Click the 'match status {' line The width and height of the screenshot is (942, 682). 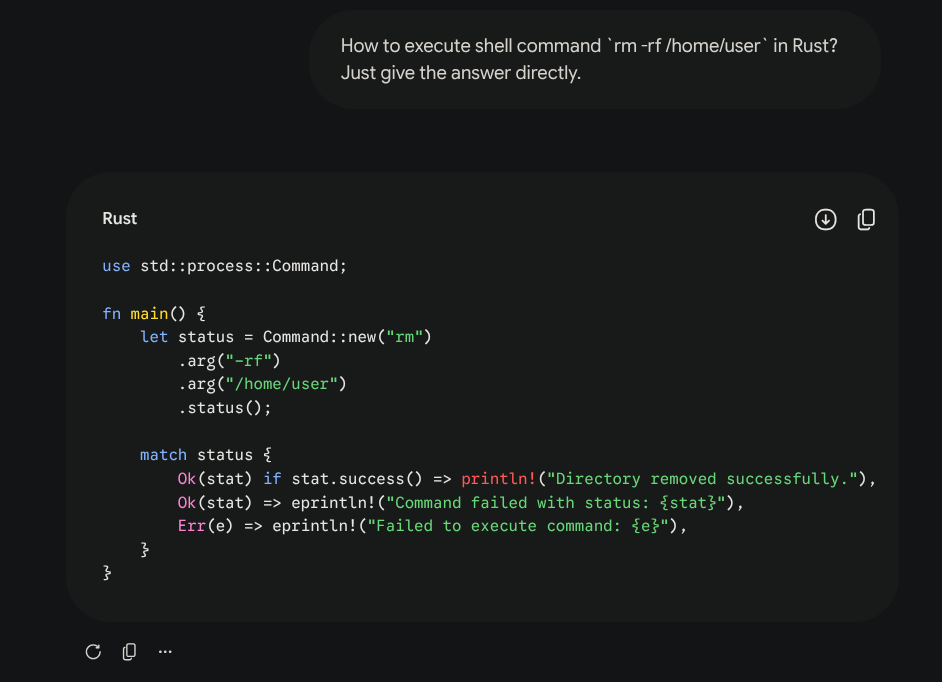pyautogui.click(x=206, y=455)
